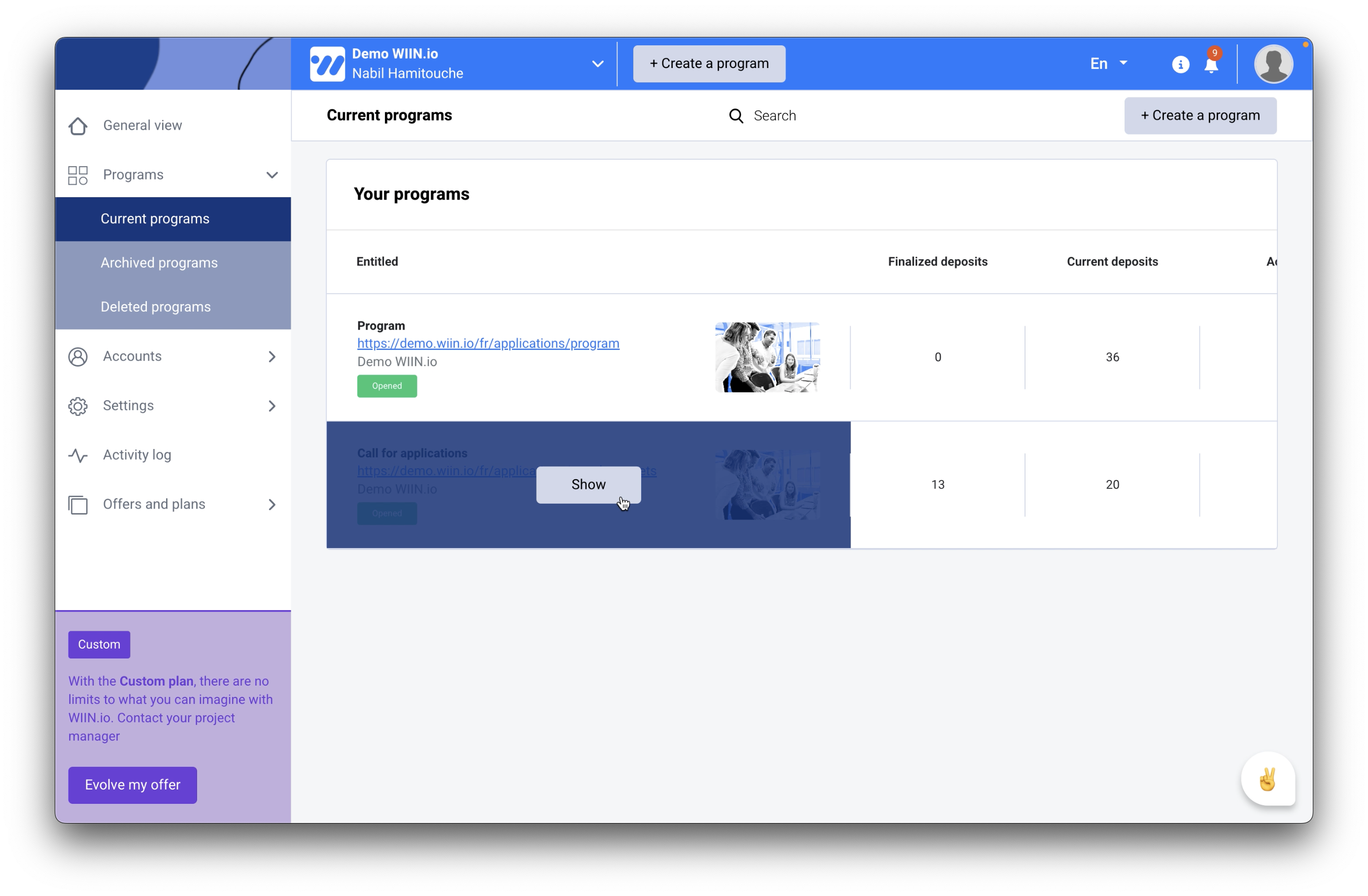Click the Current deposits column header
Screen dimensions: 1368x896
(x=1112, y=262)
